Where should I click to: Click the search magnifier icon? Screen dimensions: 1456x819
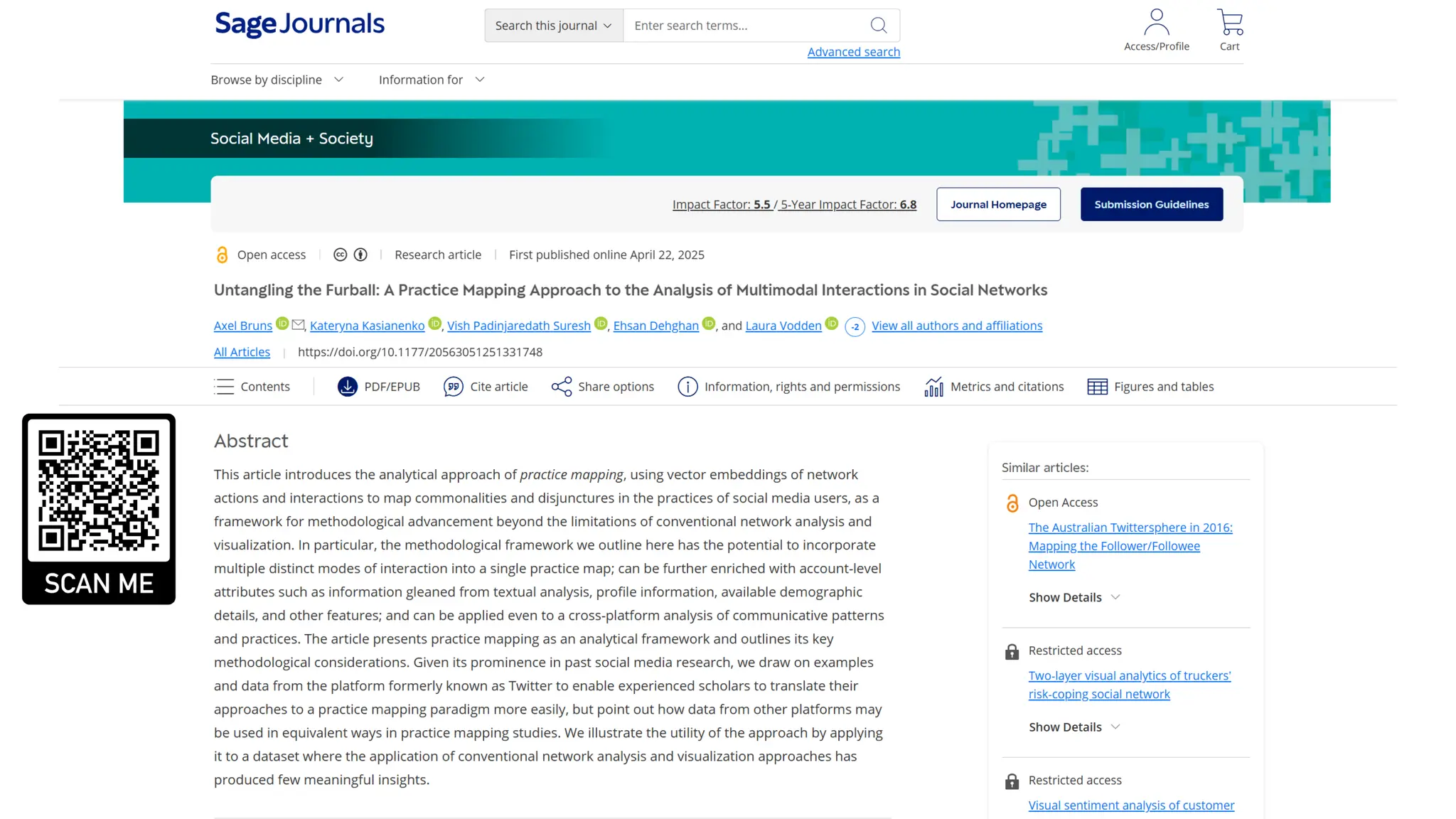point(879,26)
